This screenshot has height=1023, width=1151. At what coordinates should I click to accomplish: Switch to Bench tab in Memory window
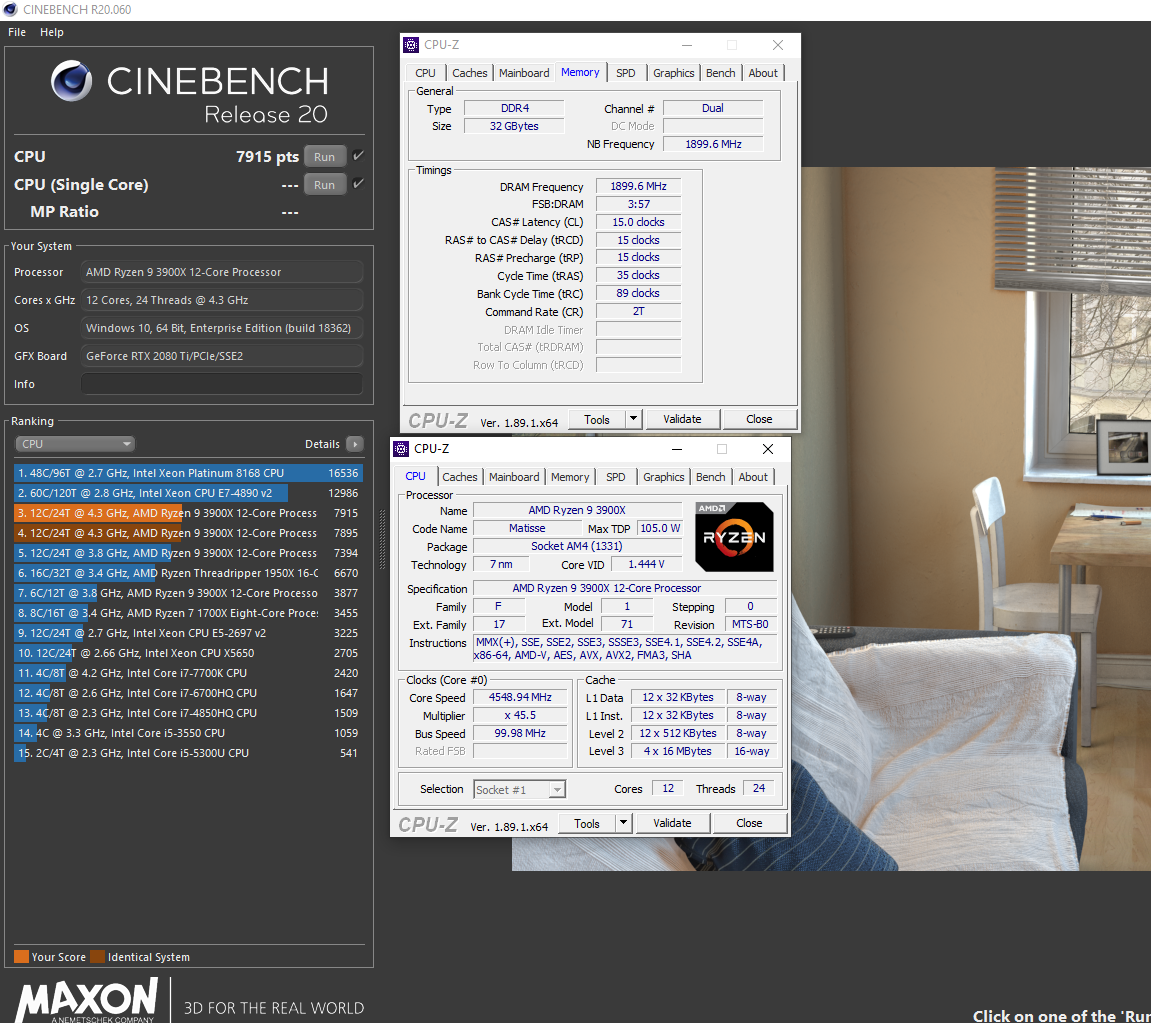[720, 73]
